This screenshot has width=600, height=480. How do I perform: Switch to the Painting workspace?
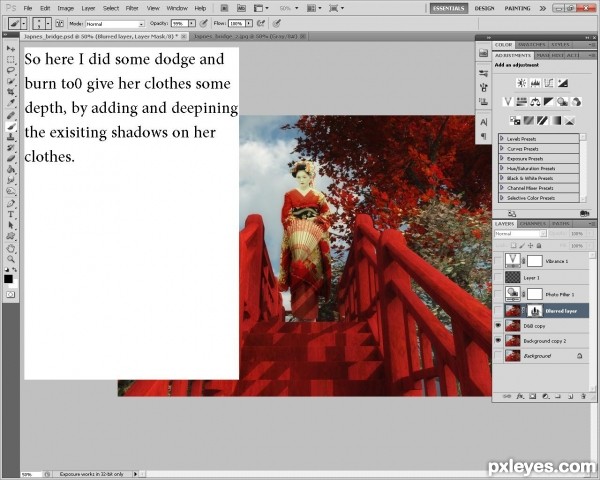(x=517, y=8)
